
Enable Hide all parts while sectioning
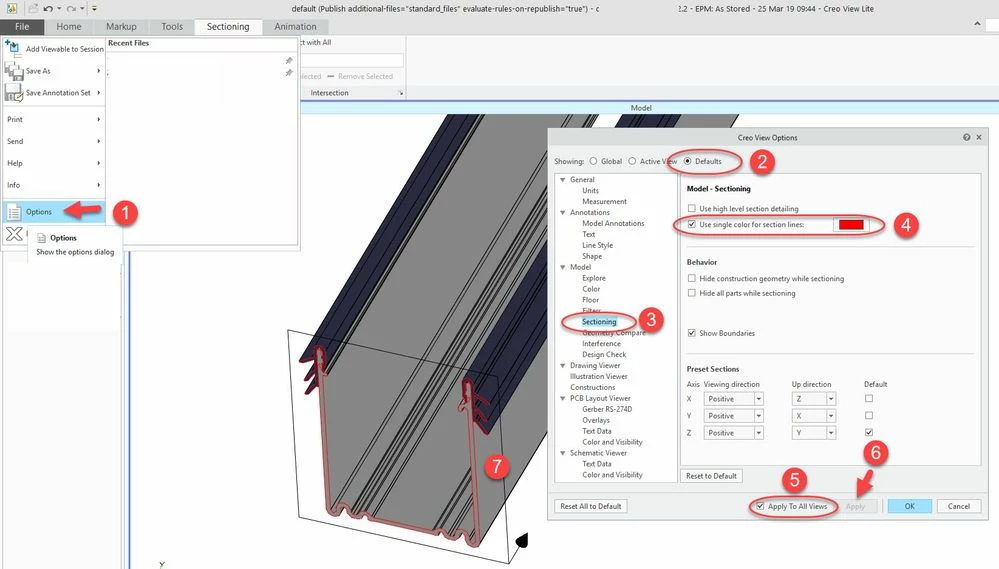click(x=691, y=293)
